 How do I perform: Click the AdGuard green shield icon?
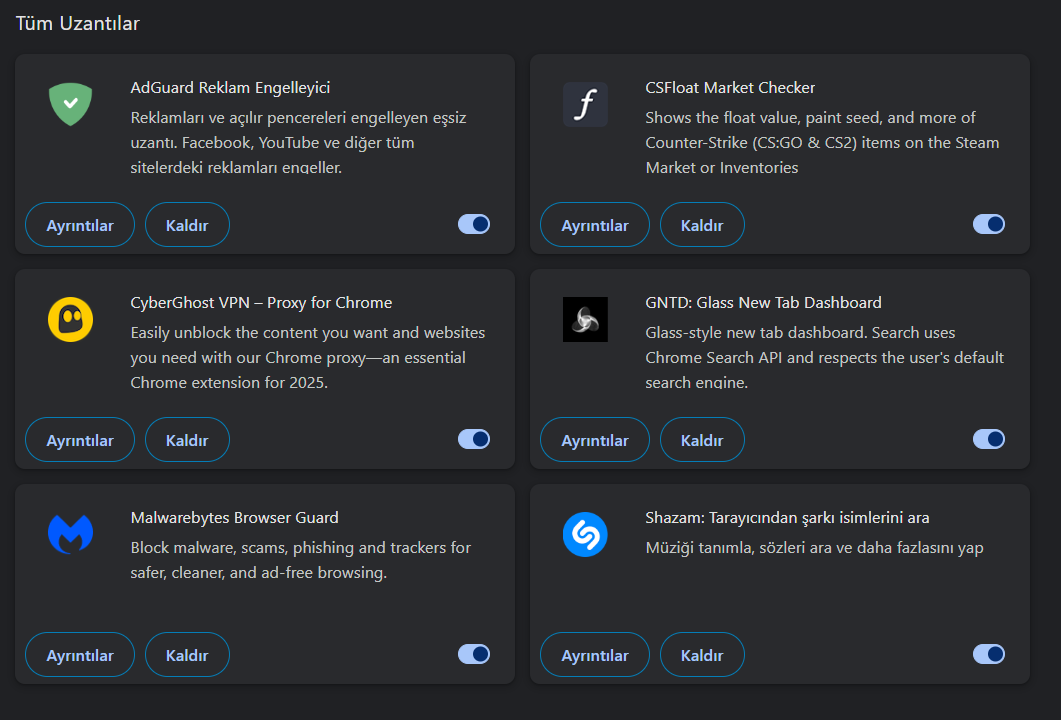click(70, 104)
